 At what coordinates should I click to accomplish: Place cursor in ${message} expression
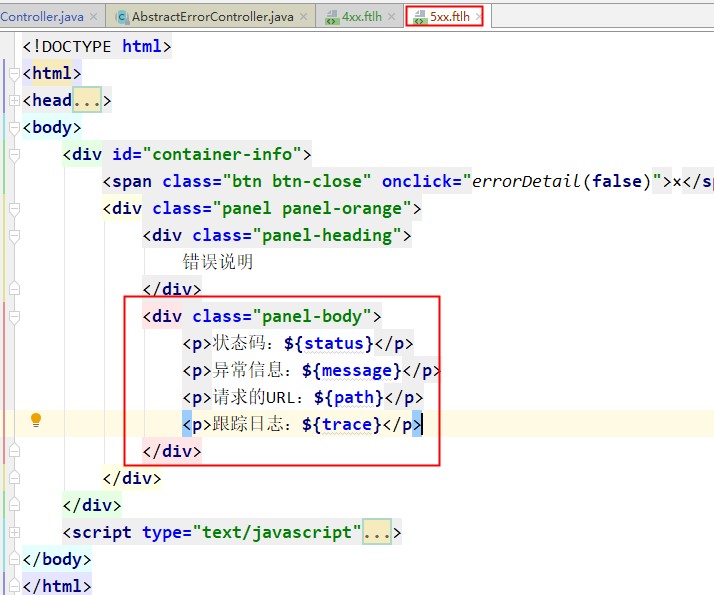(x=352, y=370)
